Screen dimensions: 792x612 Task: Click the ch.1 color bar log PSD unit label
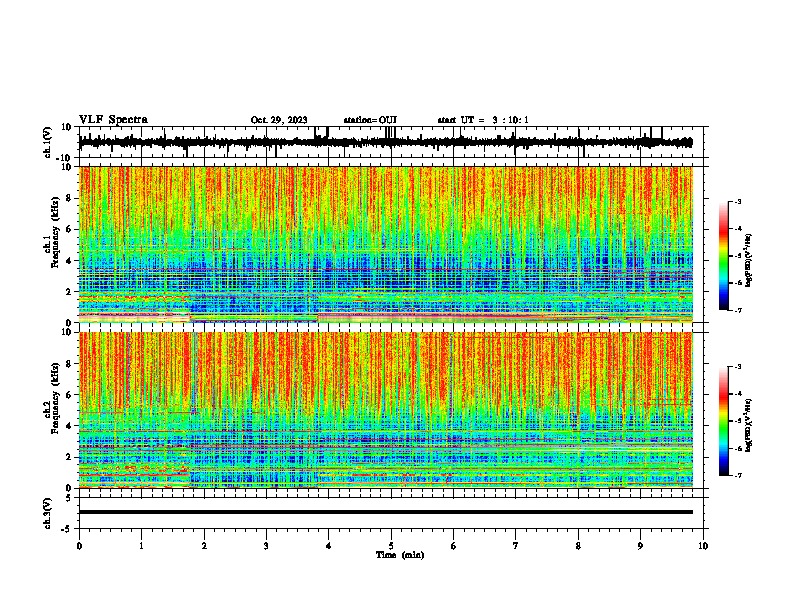click(749, 260)
